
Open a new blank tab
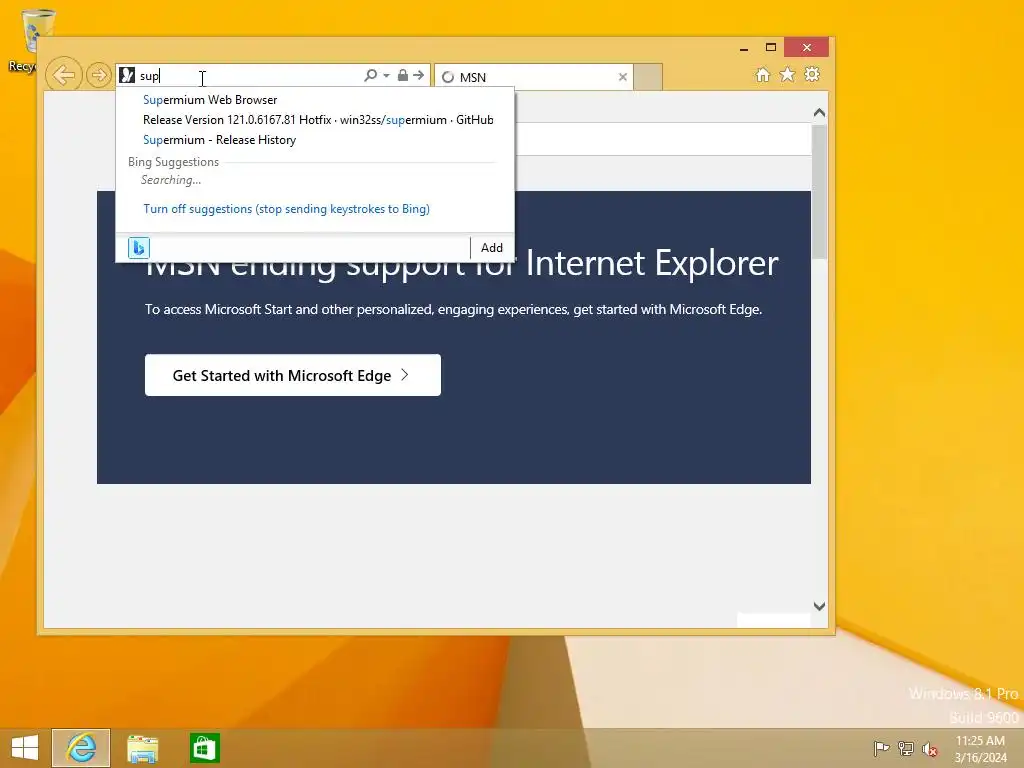click(x=648, y=77)
